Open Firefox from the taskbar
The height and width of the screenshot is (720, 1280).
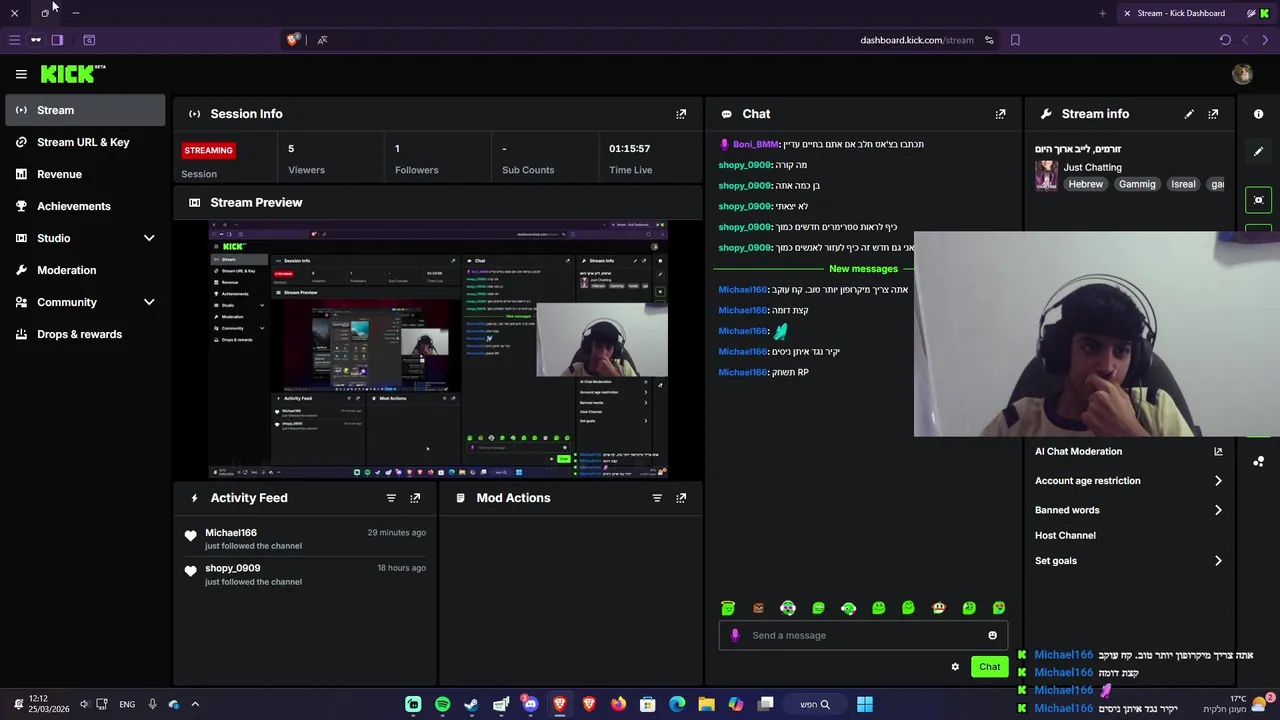click(618, 704)
